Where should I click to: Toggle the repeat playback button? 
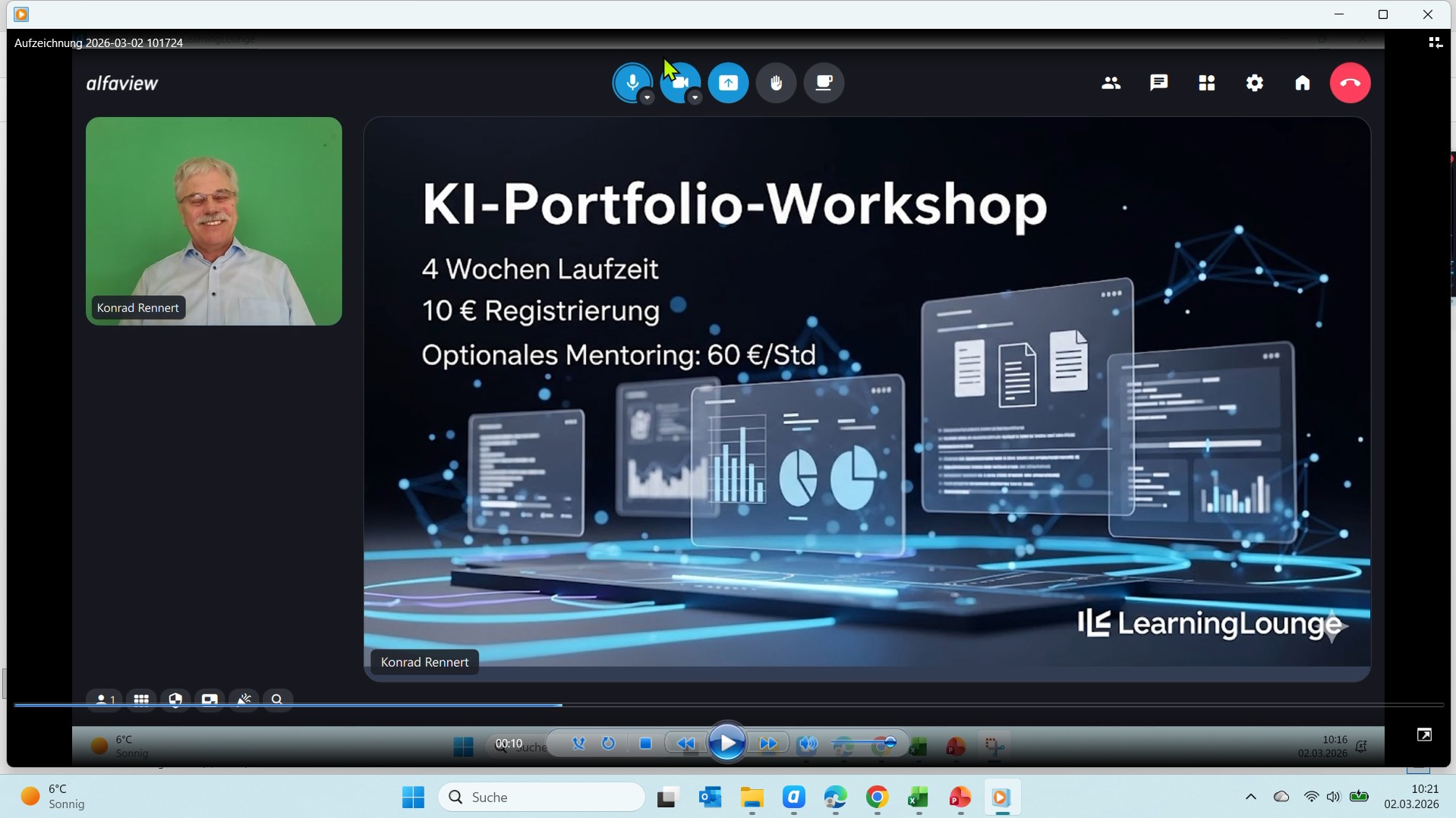point(608,744)
